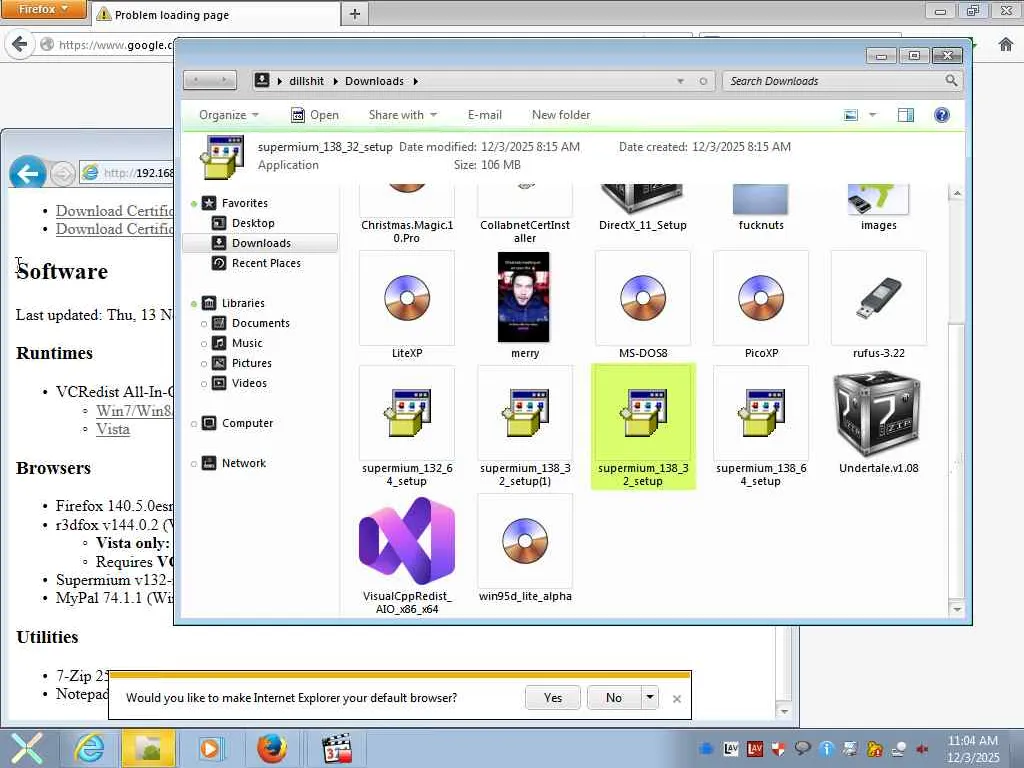Image resolution: width=1024 pixels, height=768 pixels.
Task: Select the Undertale.v1.08 archive
Action: [x=878, y=422]
